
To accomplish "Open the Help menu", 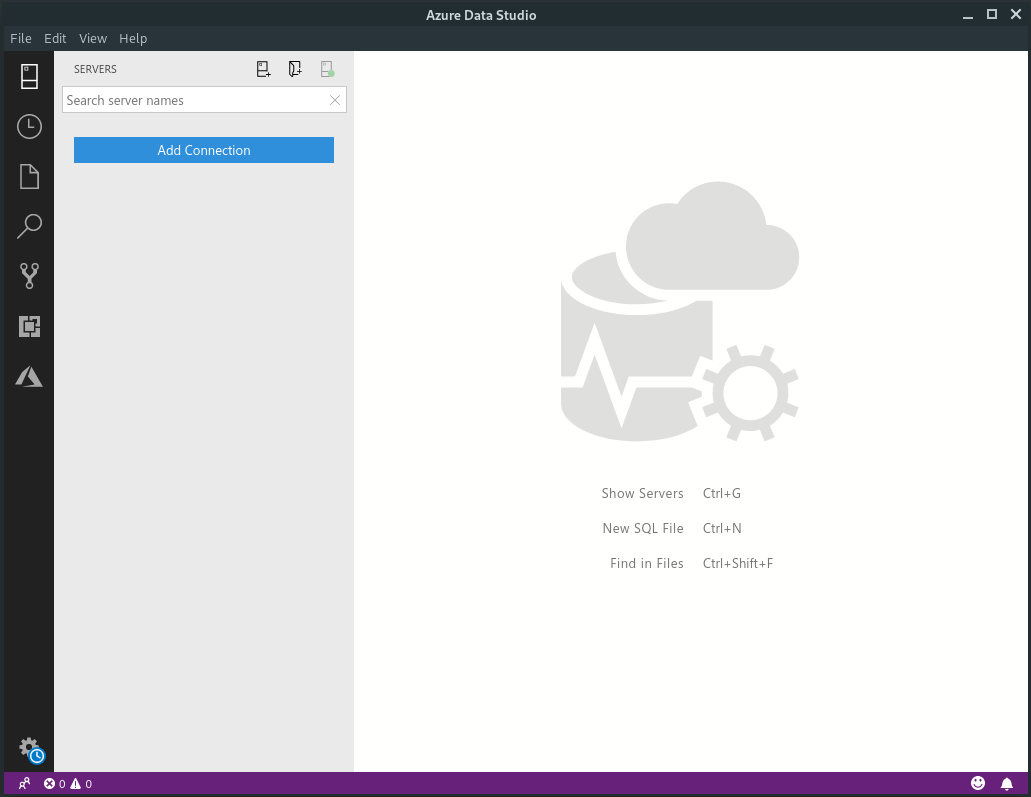I will pyautogui.click(x=133, y=38).
